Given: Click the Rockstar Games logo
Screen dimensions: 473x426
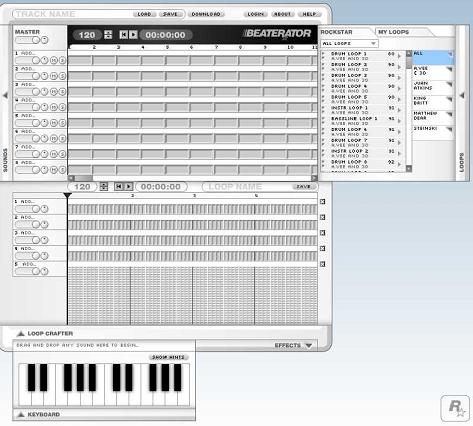Looking at the screenshot, I should coord(455,408).
